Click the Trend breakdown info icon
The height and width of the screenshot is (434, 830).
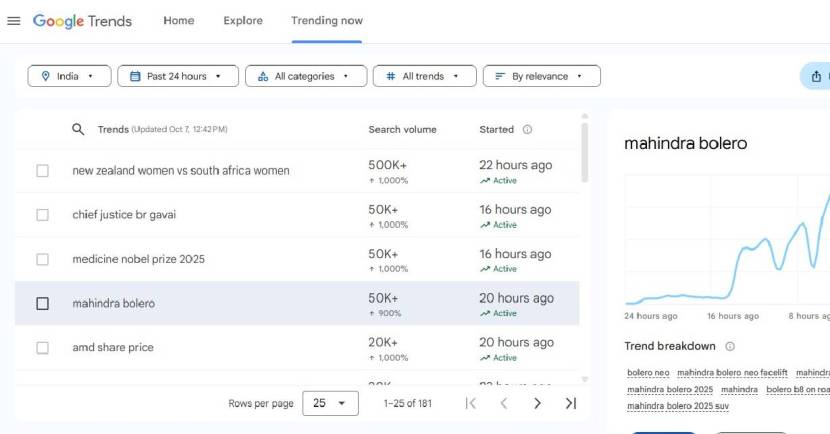pos(730,346)
